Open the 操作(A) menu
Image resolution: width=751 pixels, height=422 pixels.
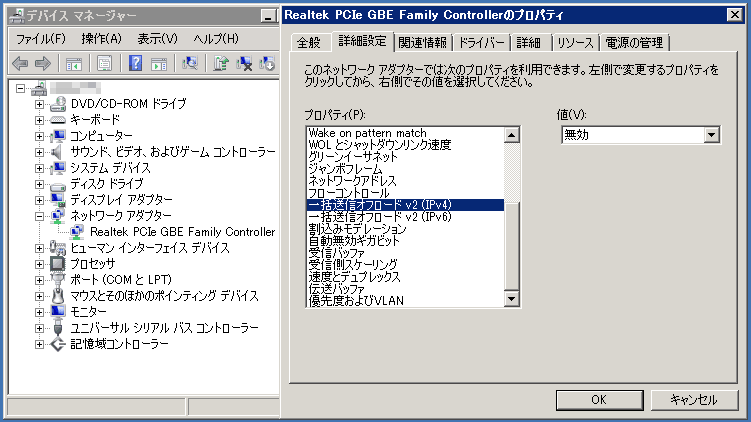coord(101,38)
